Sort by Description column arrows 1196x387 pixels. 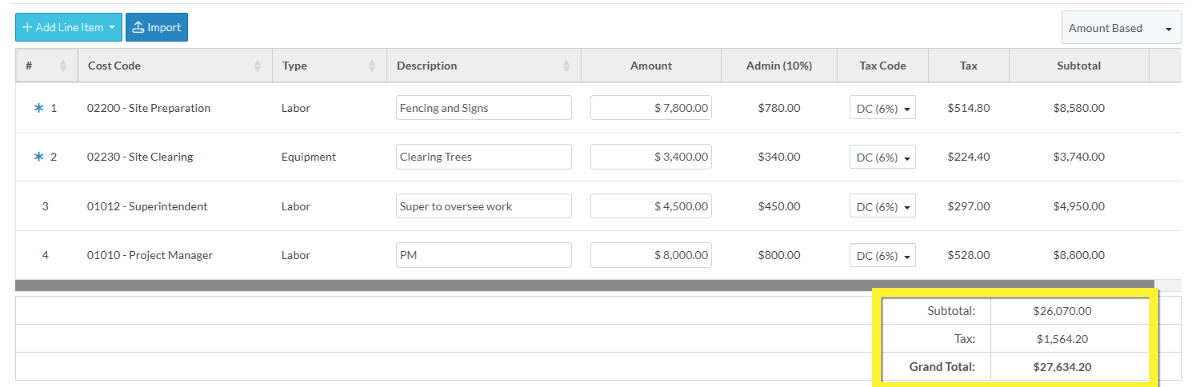coord(566,66)
